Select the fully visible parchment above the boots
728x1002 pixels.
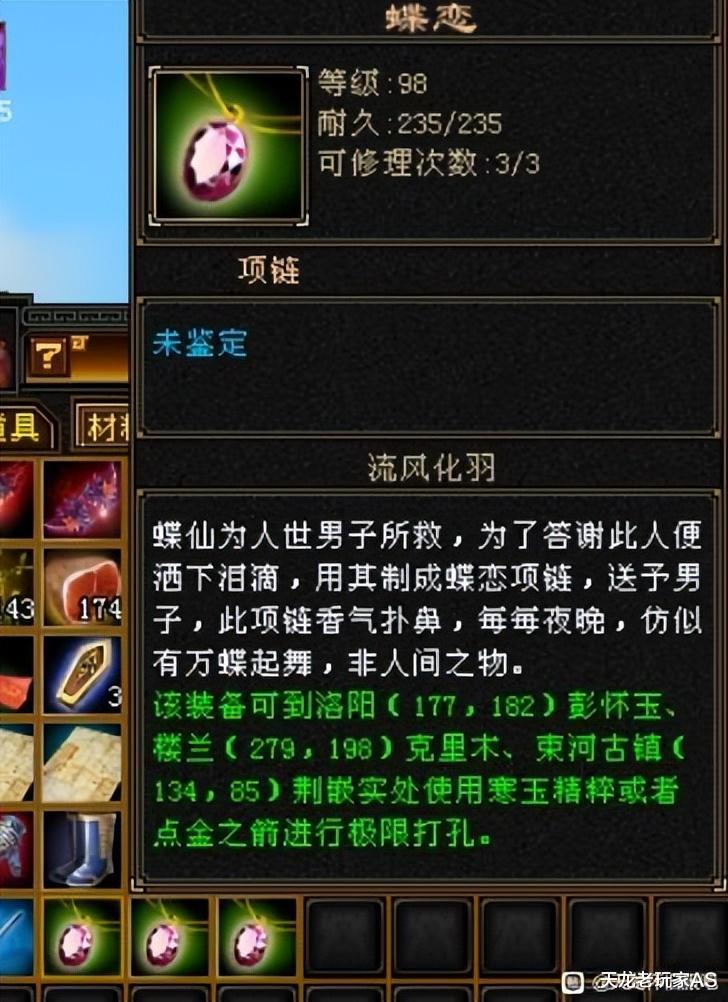(82, 762)
